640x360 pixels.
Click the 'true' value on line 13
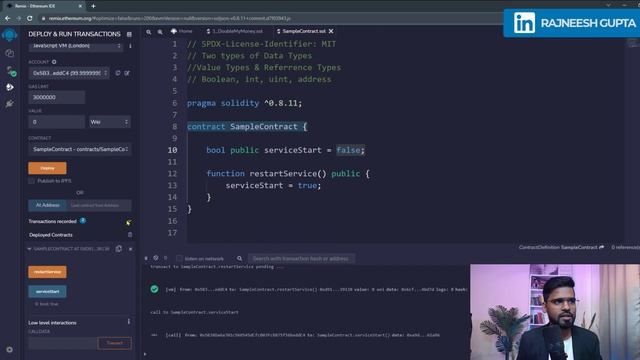[307, 186]
